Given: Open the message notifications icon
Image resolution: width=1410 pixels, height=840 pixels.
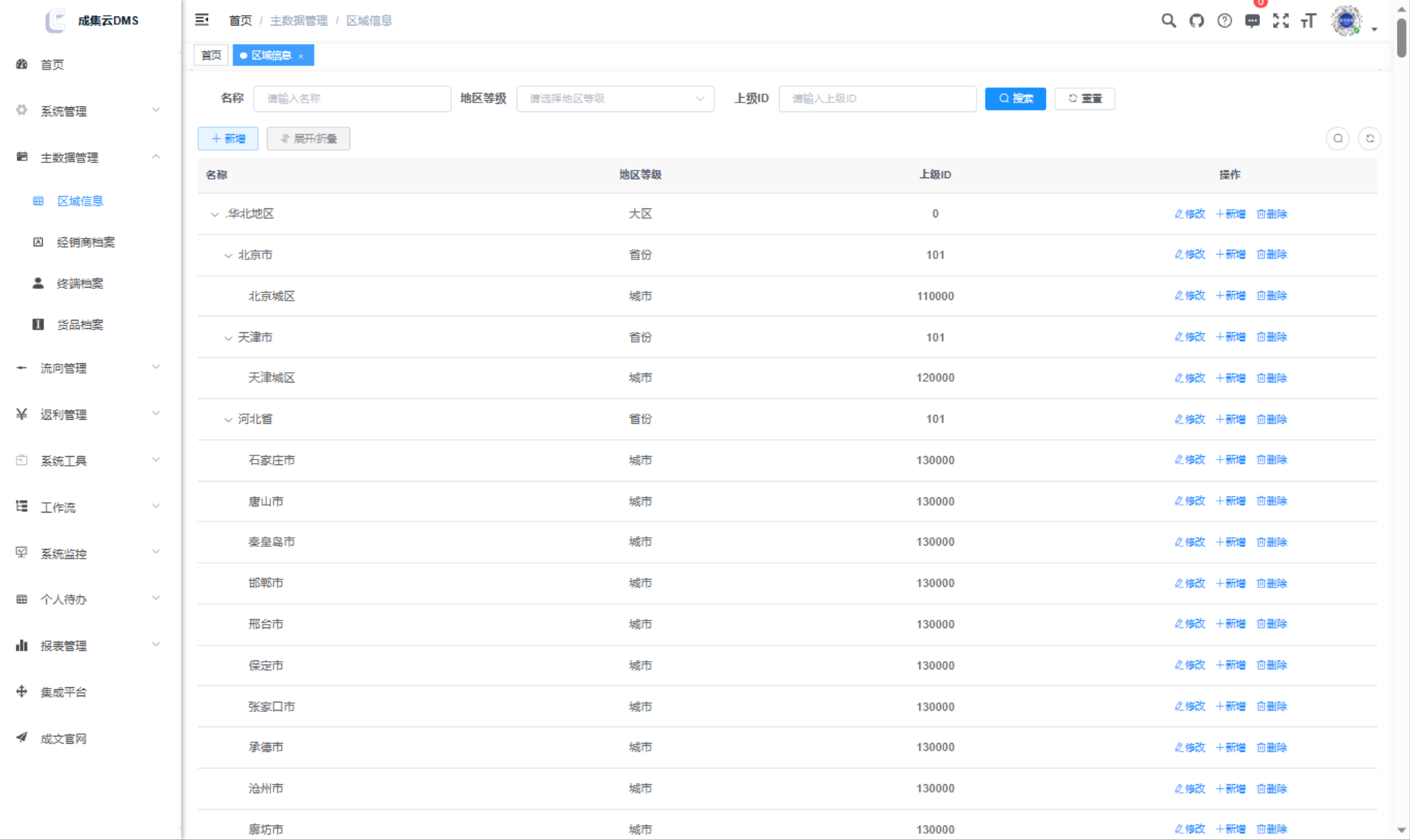Looking at the screenshot, I should (1252, 21).
